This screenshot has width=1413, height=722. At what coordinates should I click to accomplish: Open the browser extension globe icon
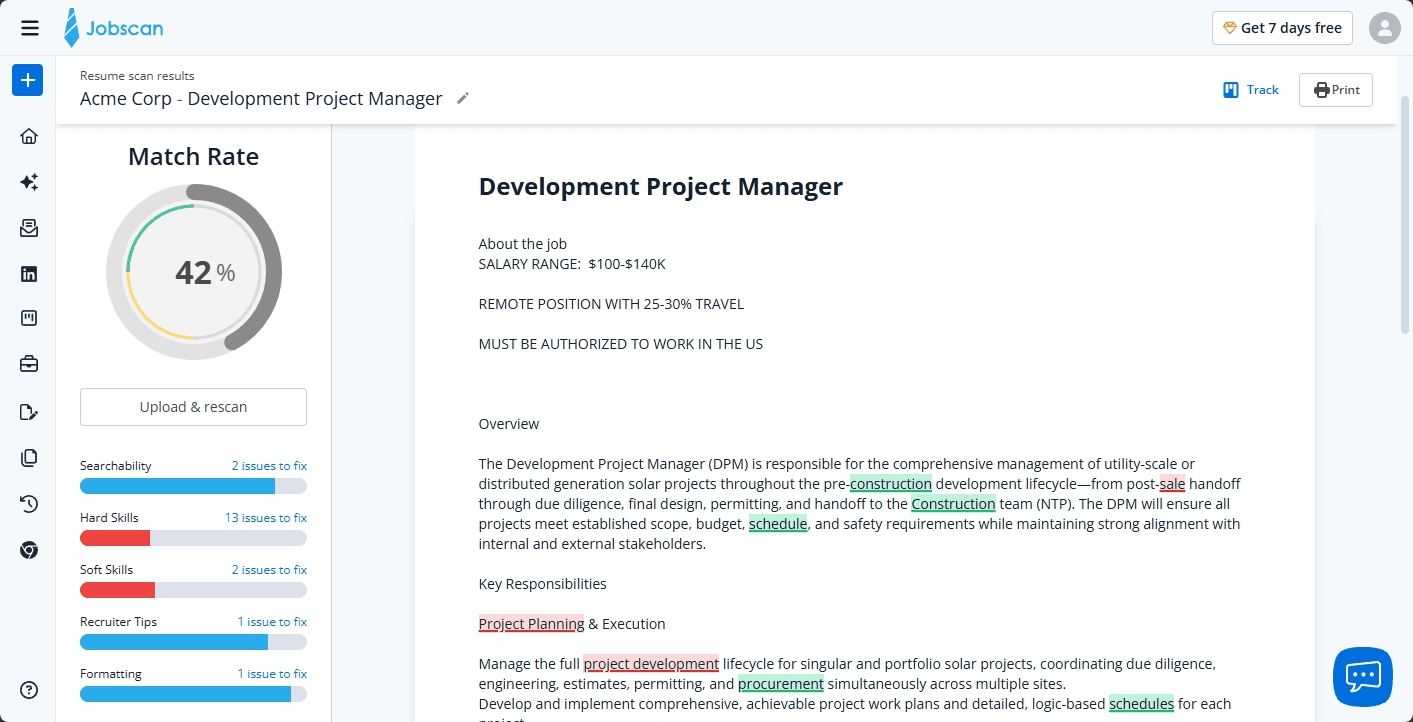[28, 550]
